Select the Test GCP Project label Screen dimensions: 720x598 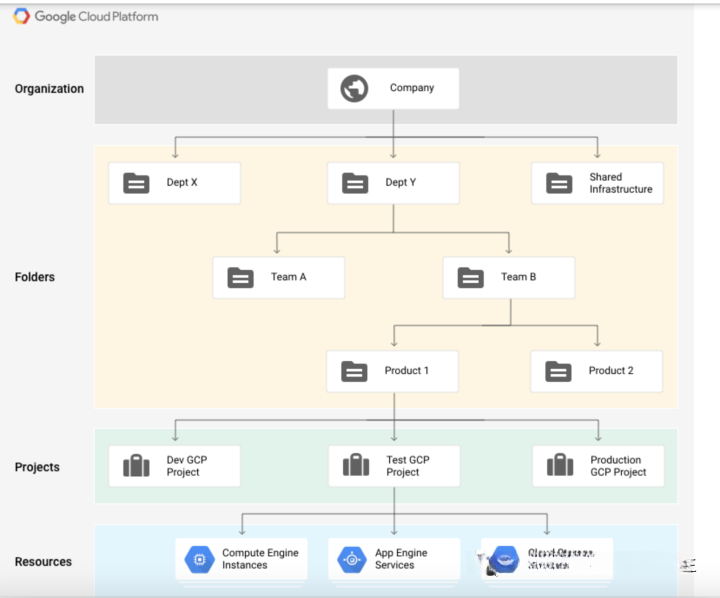coord(408,466)
